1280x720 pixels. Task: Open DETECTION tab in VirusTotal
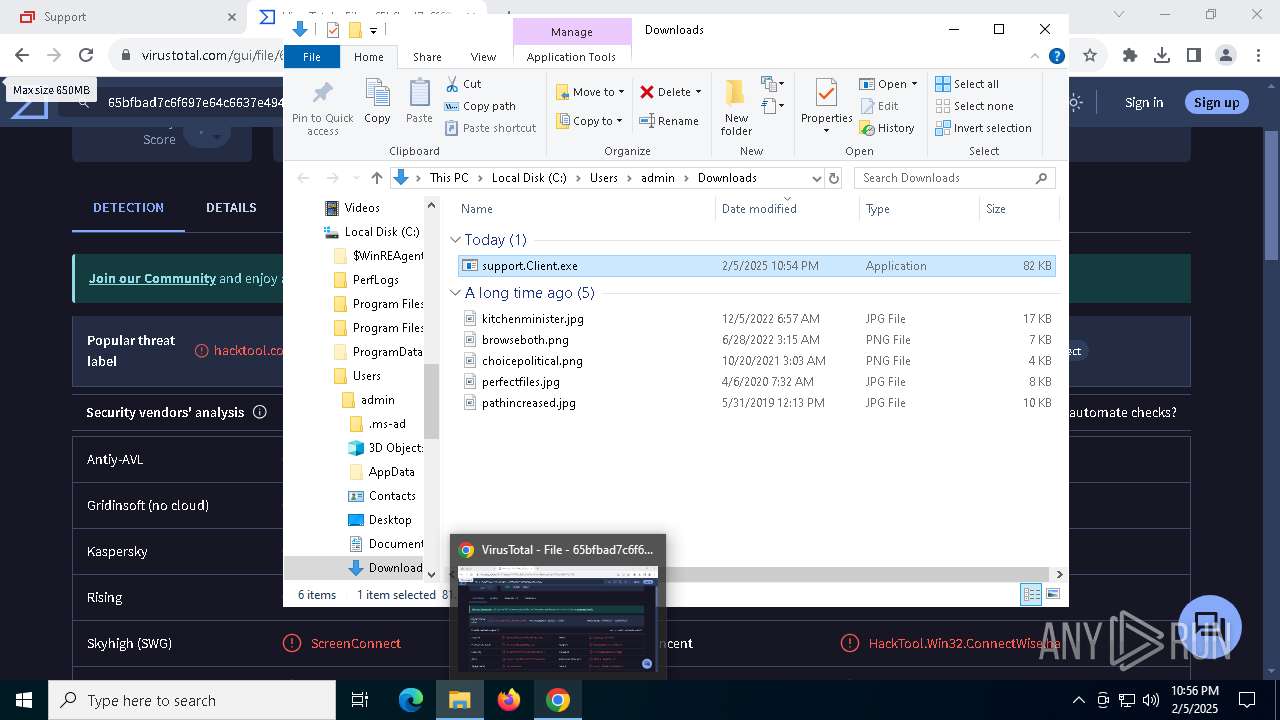point(128,208)
